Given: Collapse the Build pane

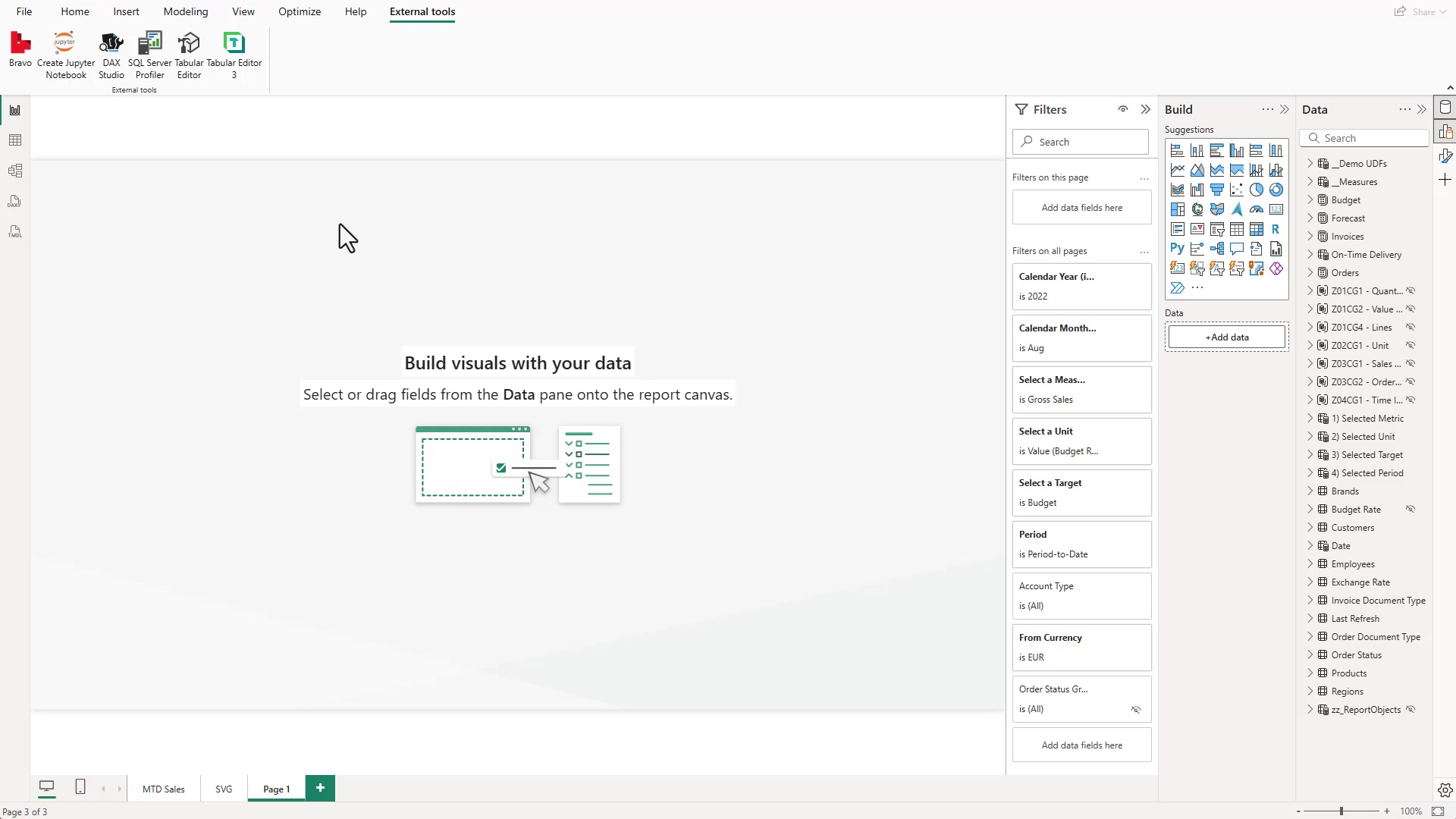Looking at the screenshot, I should (1285, 109).
